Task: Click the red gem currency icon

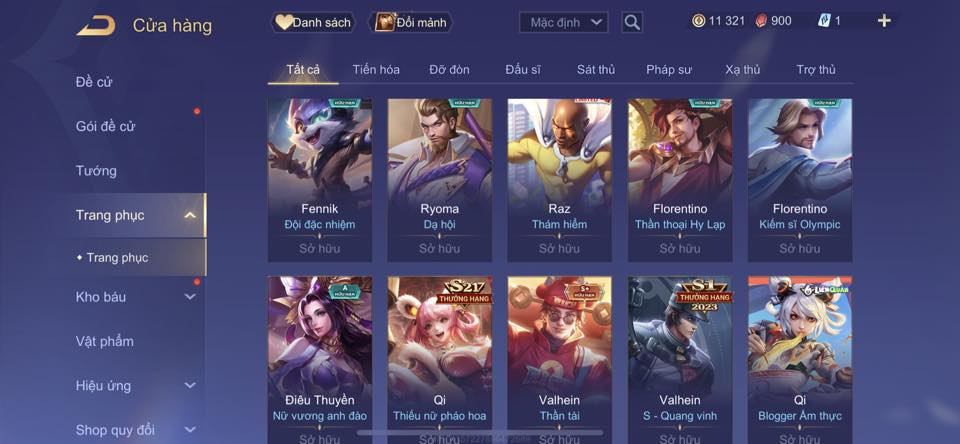Action: coord(760,21)
